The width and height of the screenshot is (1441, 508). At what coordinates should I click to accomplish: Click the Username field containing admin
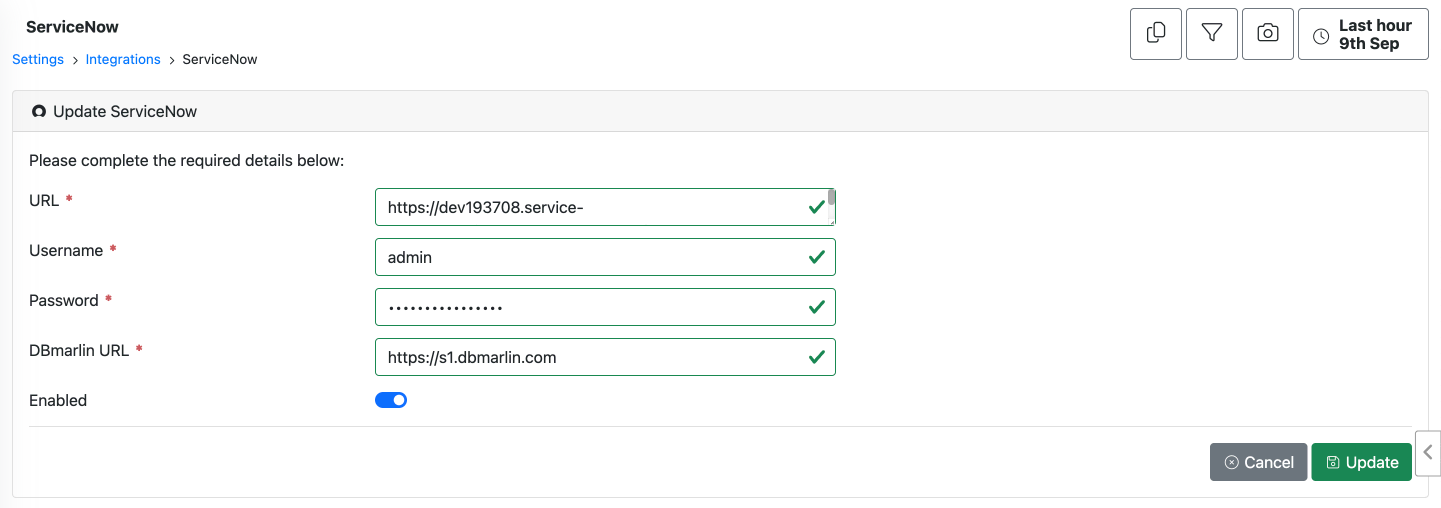point(605,257)
